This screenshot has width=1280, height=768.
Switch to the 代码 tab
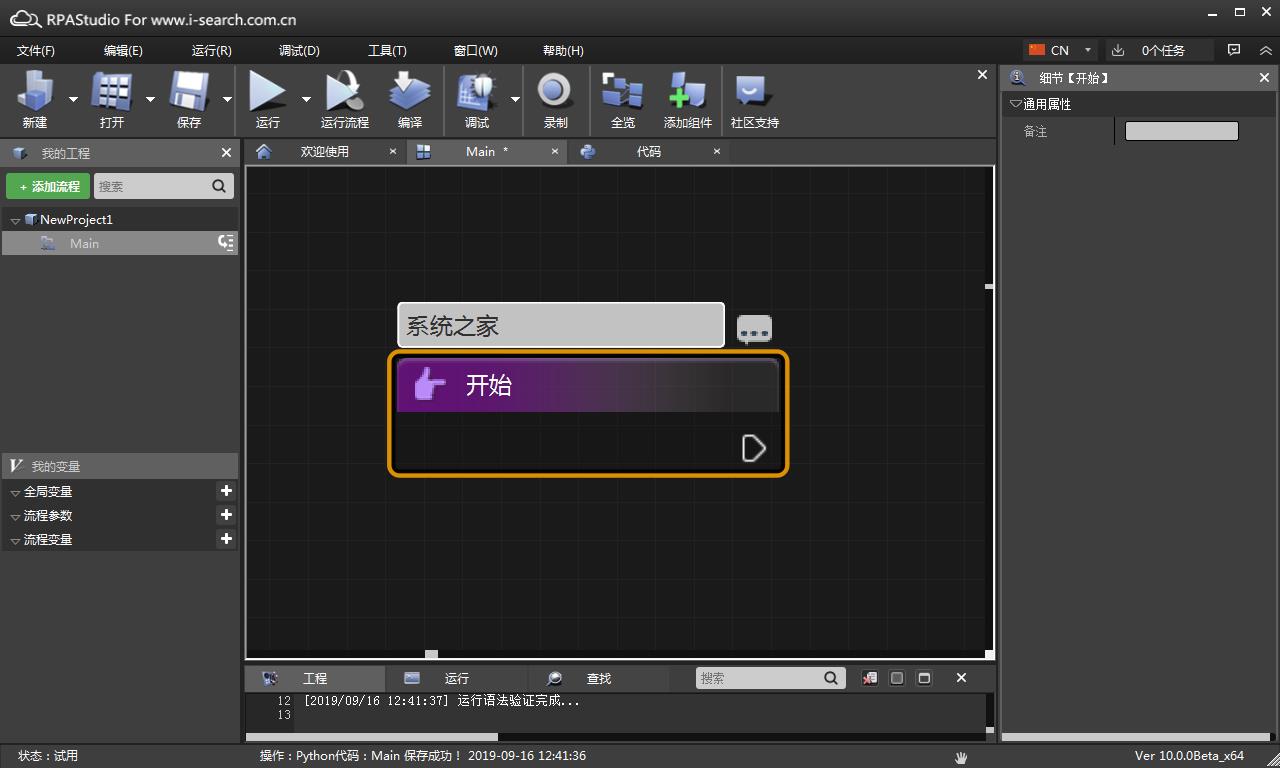tap(648, 151)
